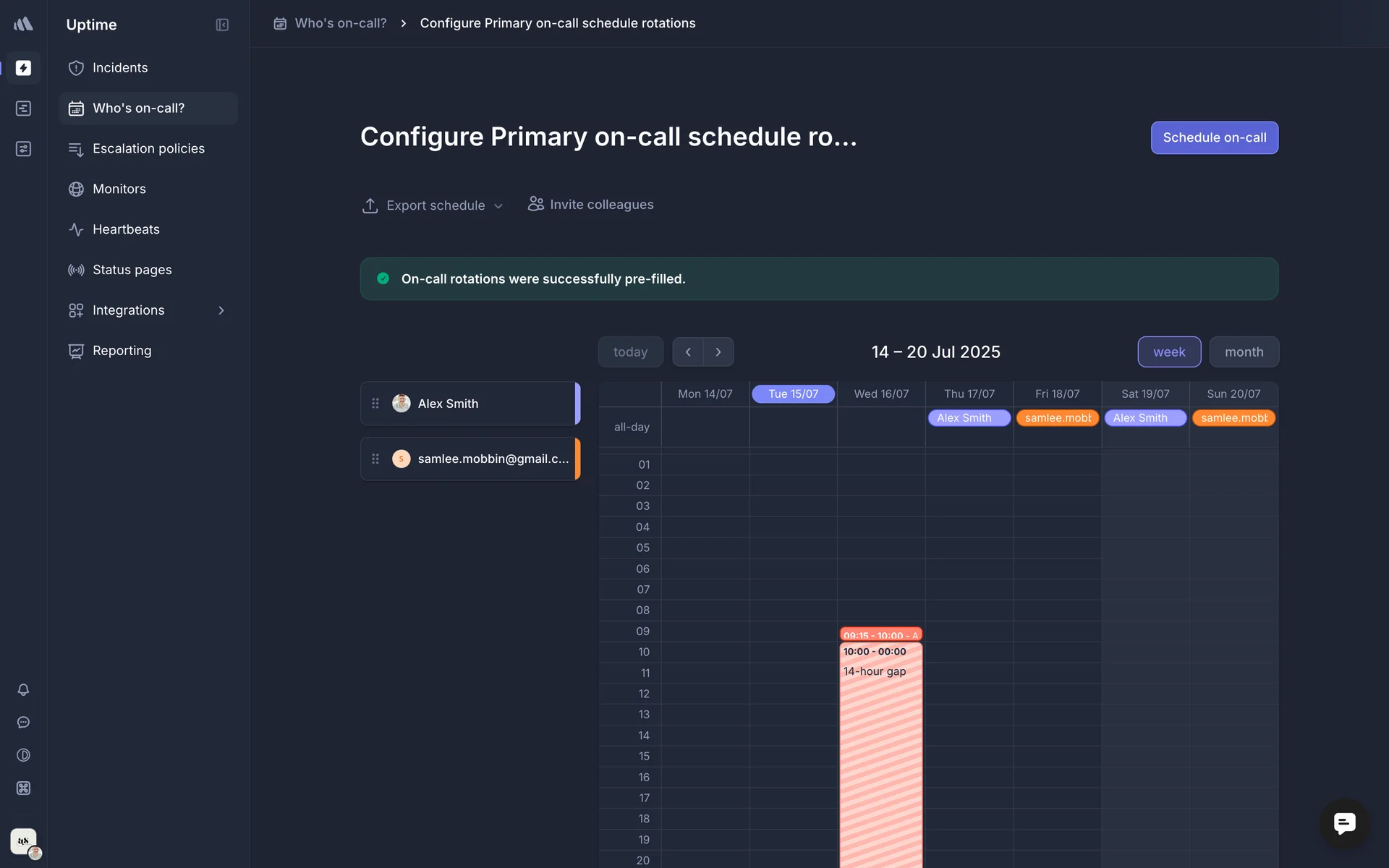
Task: Switch calendar to week view
Action: coord(1169,352)
